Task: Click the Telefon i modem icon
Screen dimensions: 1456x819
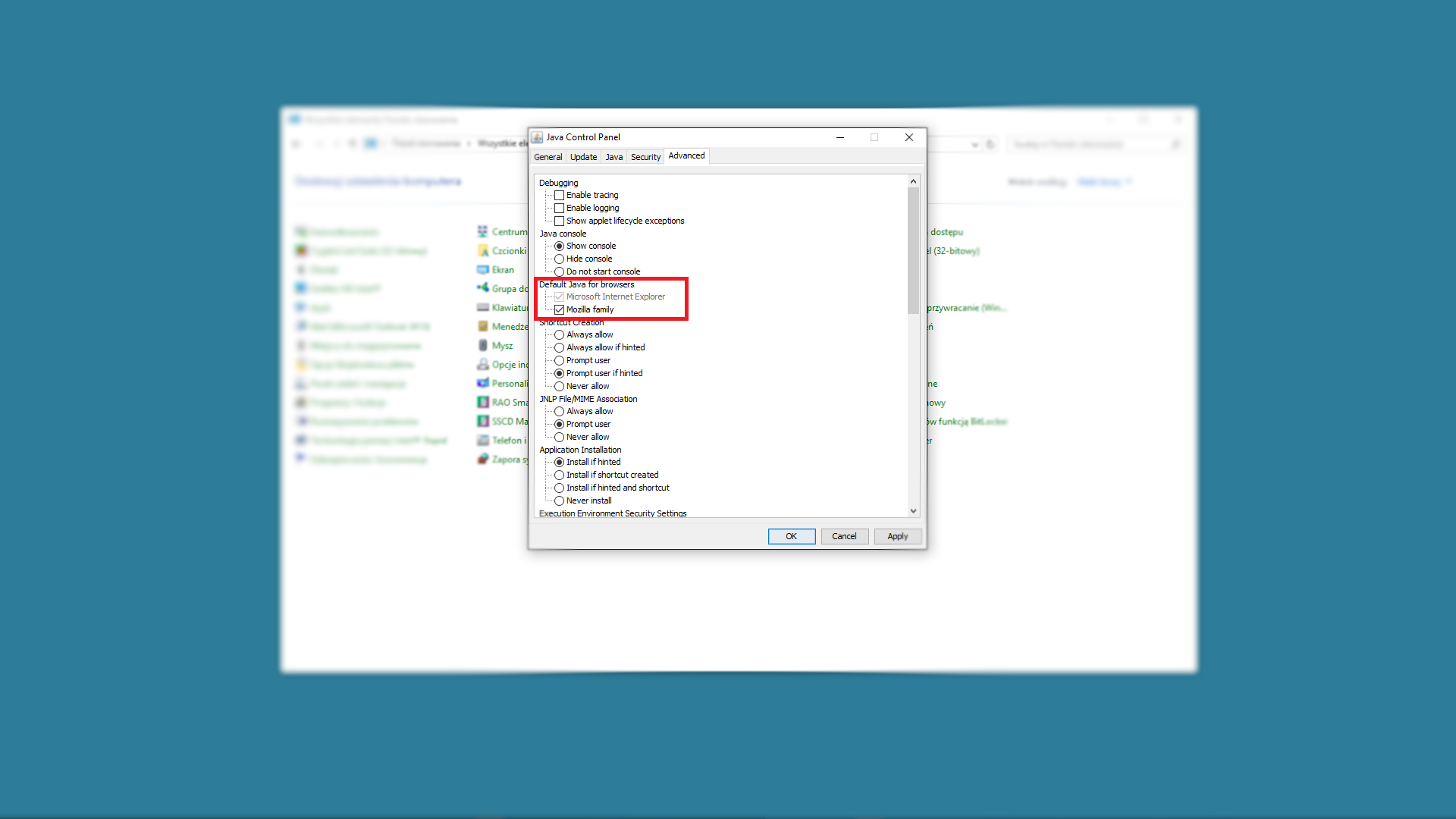Action: click(483, 441)
